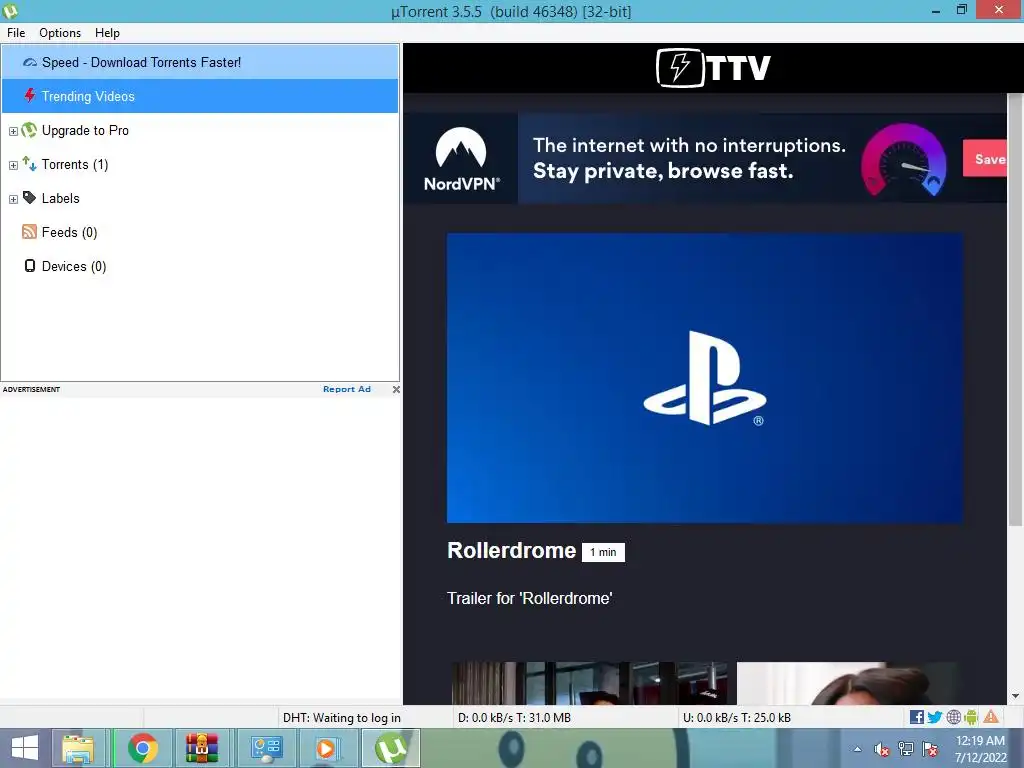Expand the Torrents tree node
Image resolution: width=1024 pixels, height=768 pixels.
pos(13,165)
